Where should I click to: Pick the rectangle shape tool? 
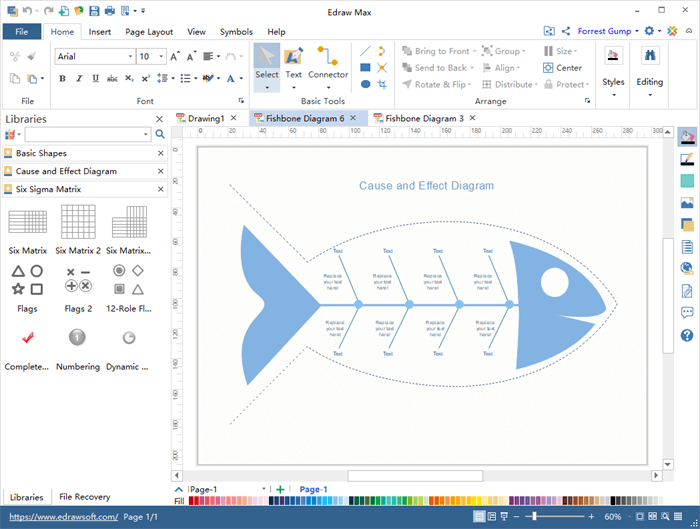click(365, 67)
